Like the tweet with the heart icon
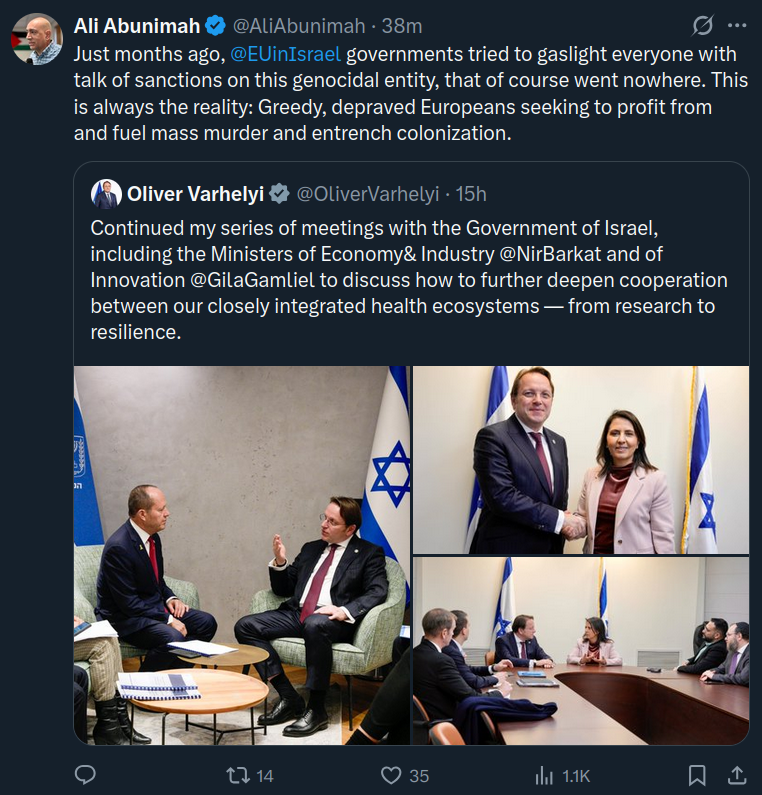Viewport: 762px width, 795px height. point(392,775)
